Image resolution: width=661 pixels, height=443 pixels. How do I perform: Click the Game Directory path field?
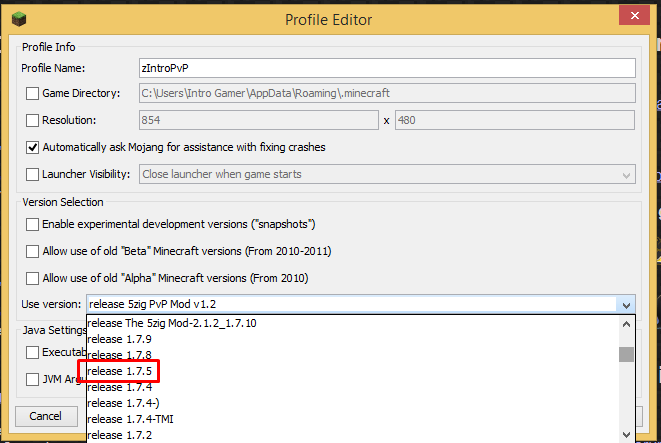387,93
